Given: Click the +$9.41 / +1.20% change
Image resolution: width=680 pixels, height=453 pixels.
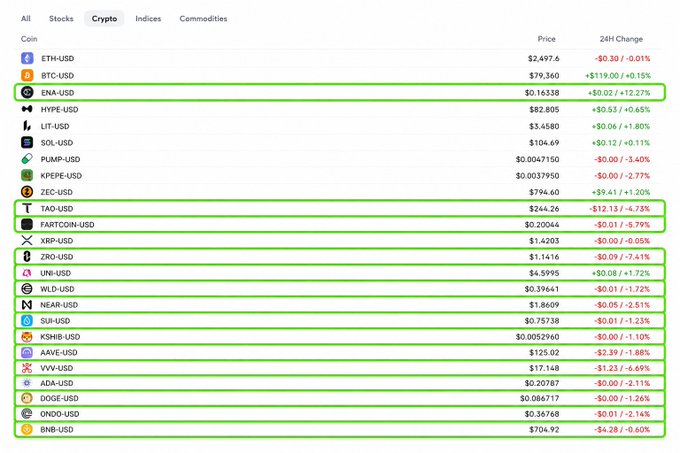Looking at the screenshot, I should 621,192.
